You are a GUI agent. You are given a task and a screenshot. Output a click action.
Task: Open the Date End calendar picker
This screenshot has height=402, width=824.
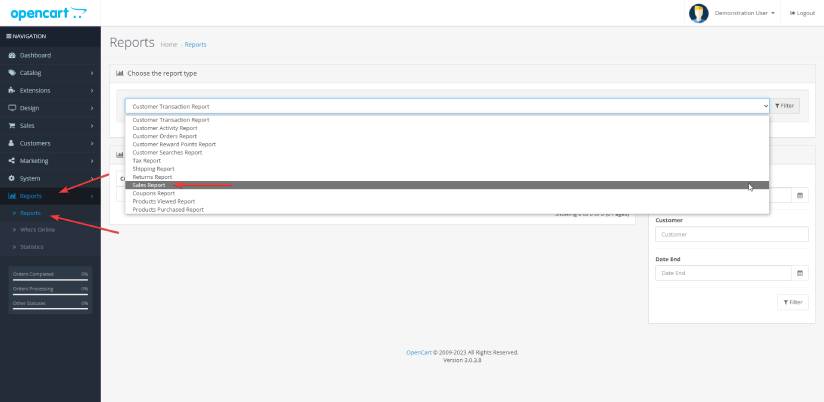click(800, 273)
